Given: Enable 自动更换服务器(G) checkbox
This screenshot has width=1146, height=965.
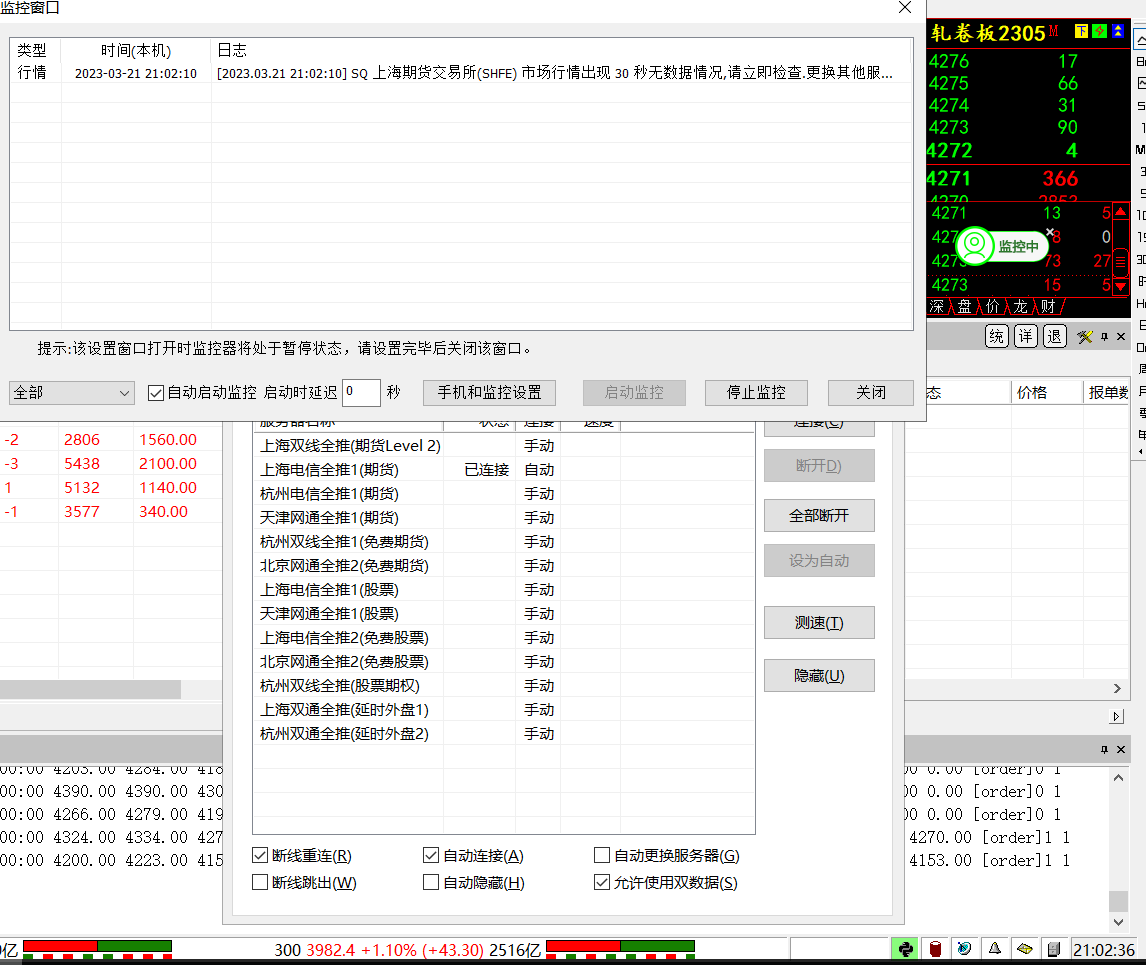Looking at the screenshot, I should point(602,856).
